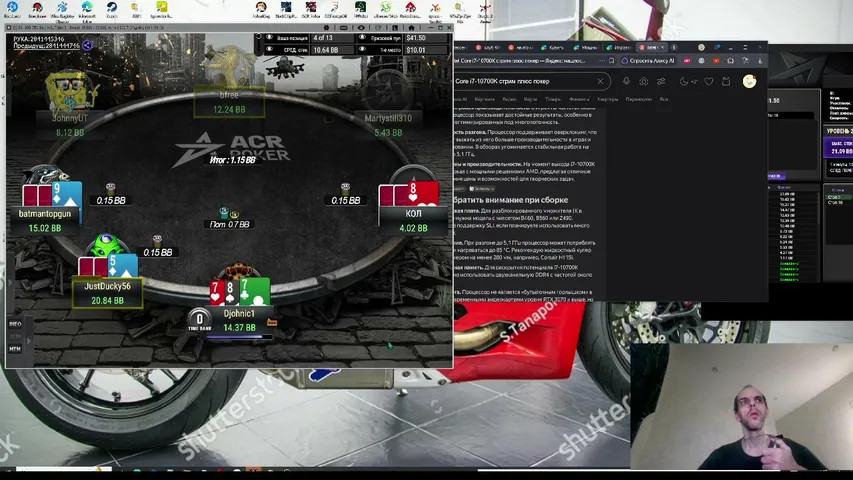Switch to the 'Карты' search tab
The width and height of the screenshot is (853, 480).
[x=530, y=99]
